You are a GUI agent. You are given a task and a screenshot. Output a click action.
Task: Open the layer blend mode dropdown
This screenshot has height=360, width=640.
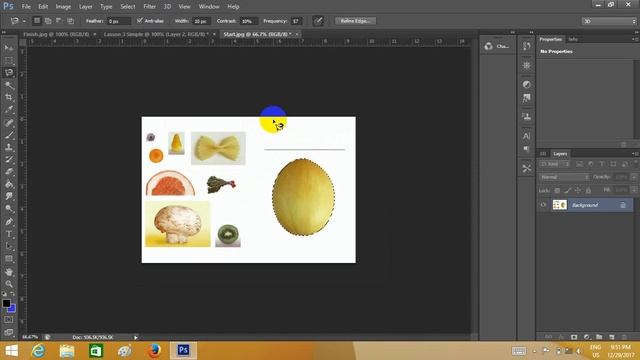(x=564, y=177)
